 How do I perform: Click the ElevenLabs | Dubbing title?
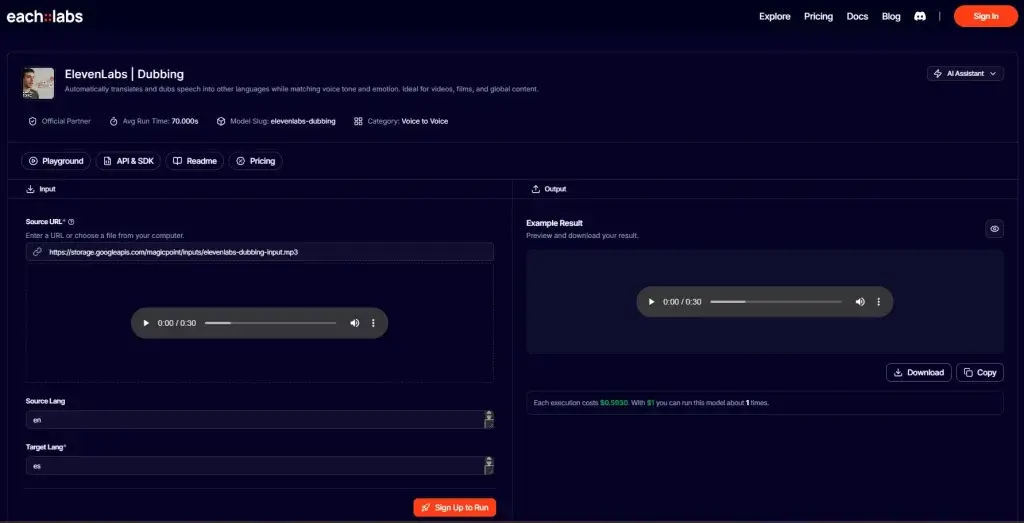pyautogui.click(x=124, y=74)
